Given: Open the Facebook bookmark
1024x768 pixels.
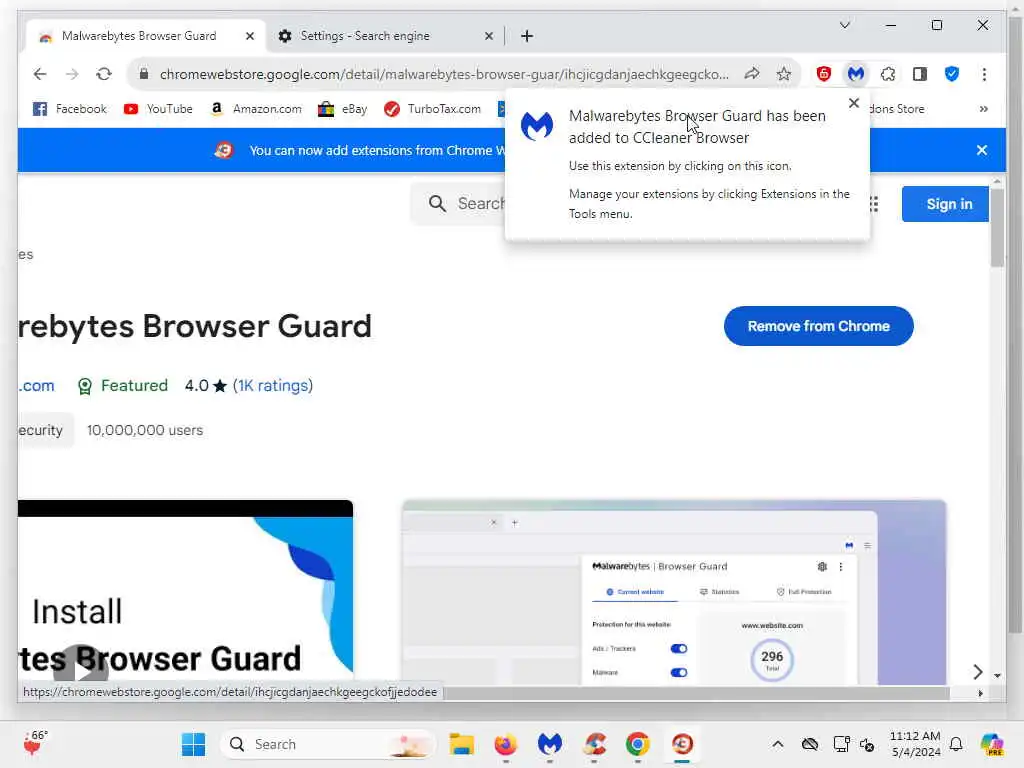Looking at the screenshot, I should (x=70, y=109).
